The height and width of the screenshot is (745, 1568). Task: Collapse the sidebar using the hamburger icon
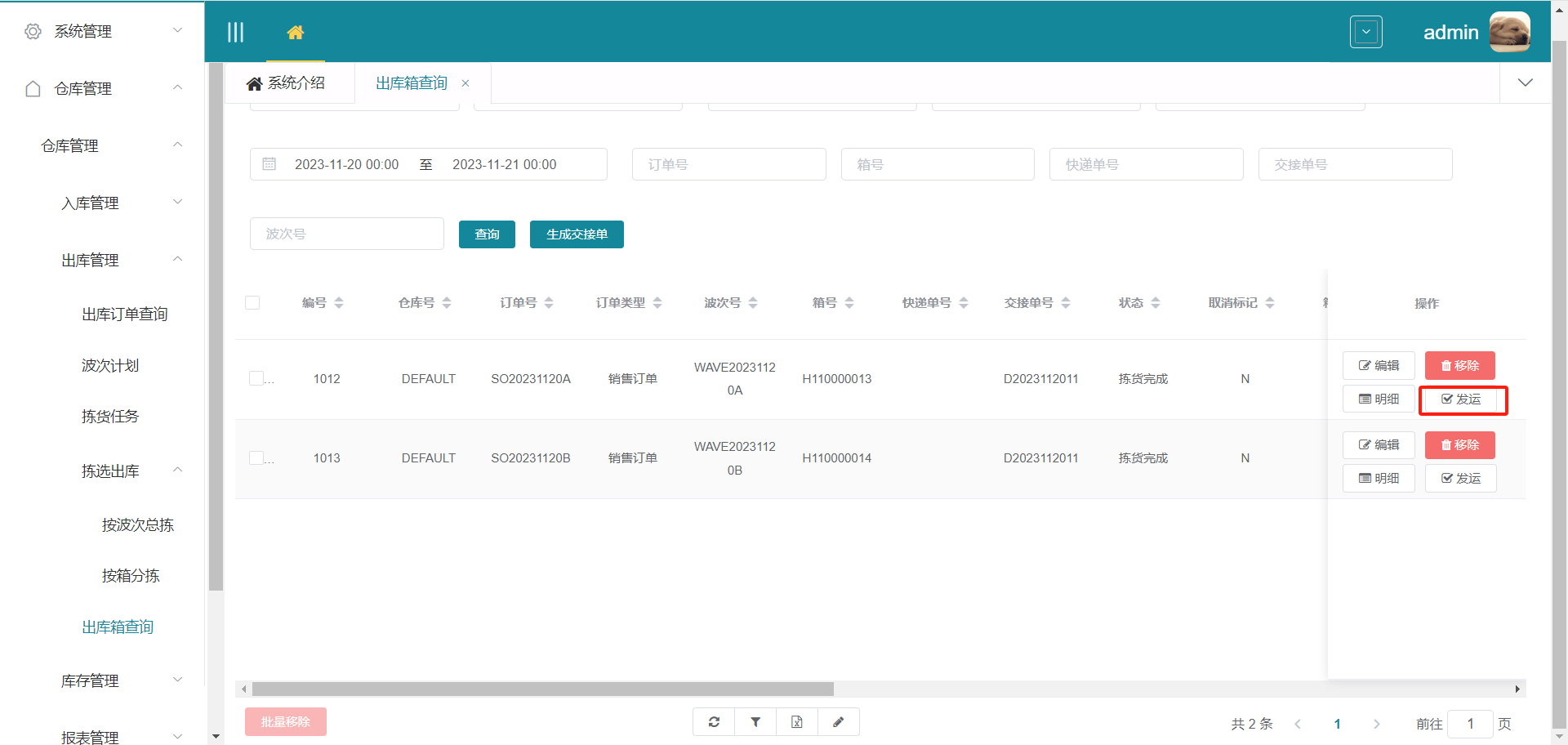click(x=236, y=32)
